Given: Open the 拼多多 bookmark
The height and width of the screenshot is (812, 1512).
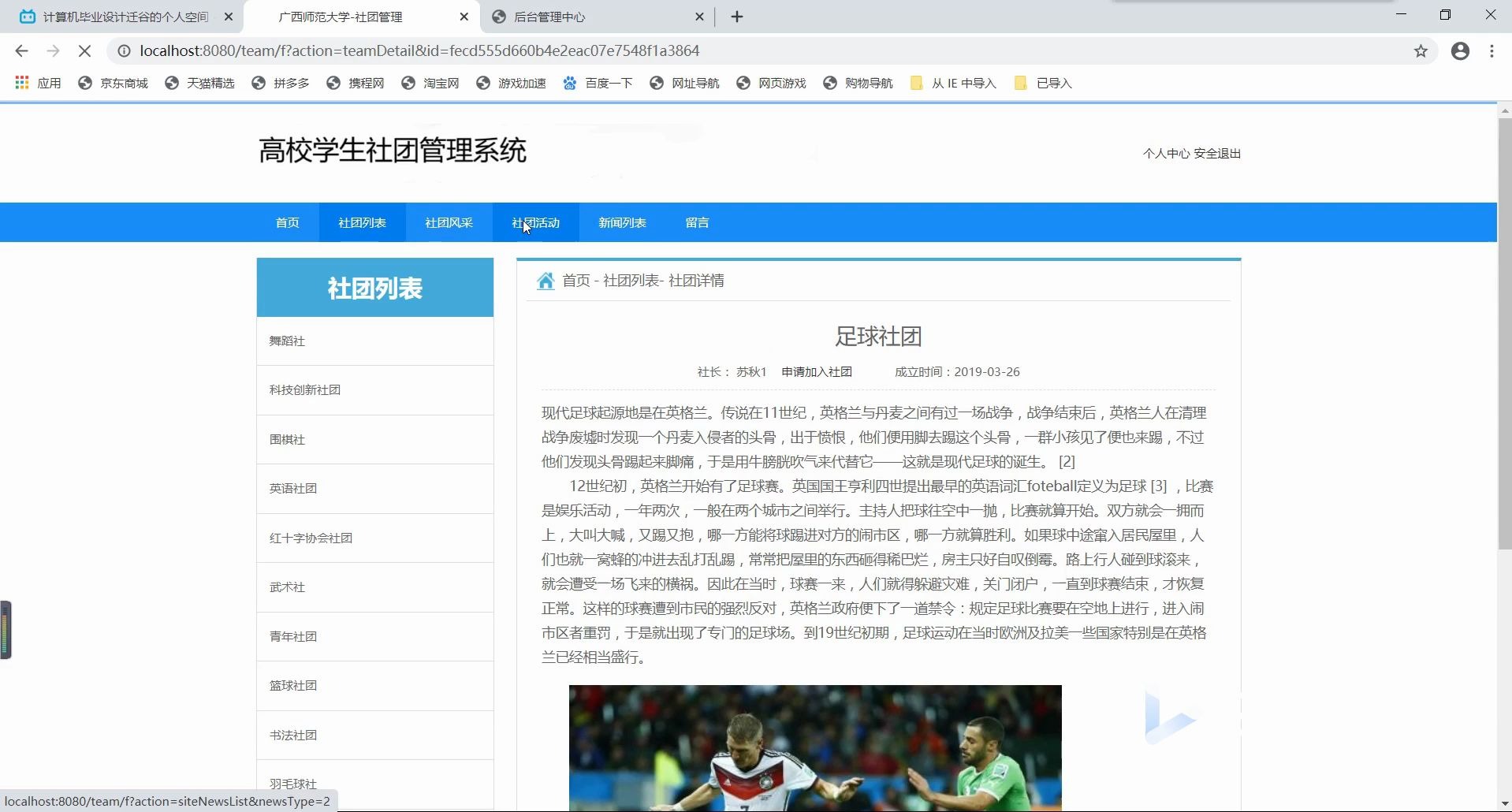Looking at the screenshot, I should pyautogui.click(x=291, y=83).
